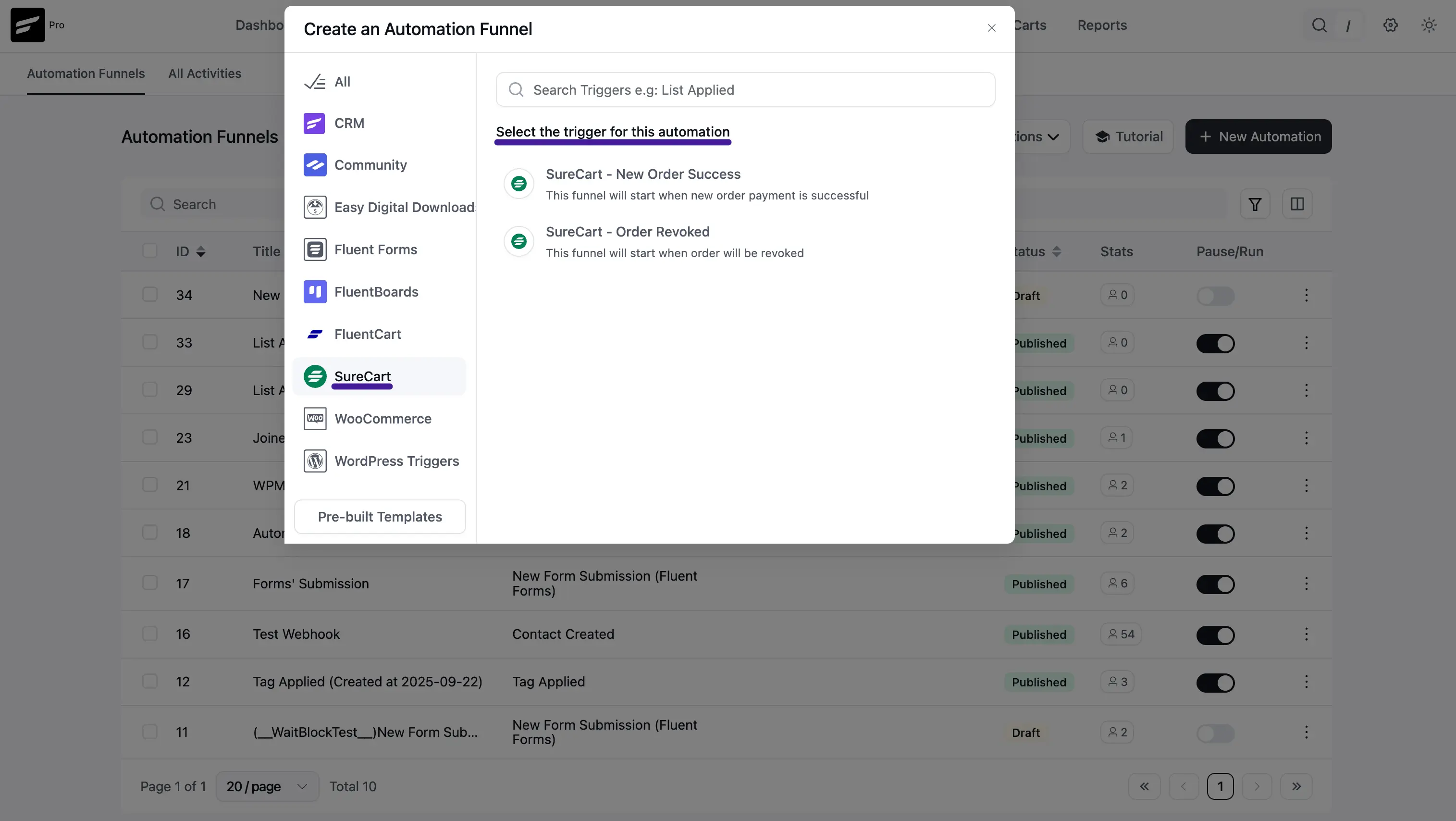The width and height of the screenshot is (1456, 821).
Task: Click the Tutorial button
Action: [1128, 137]
